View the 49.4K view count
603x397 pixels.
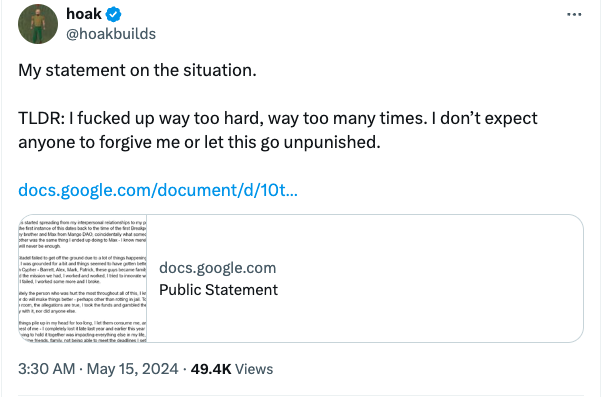[211, 369]
